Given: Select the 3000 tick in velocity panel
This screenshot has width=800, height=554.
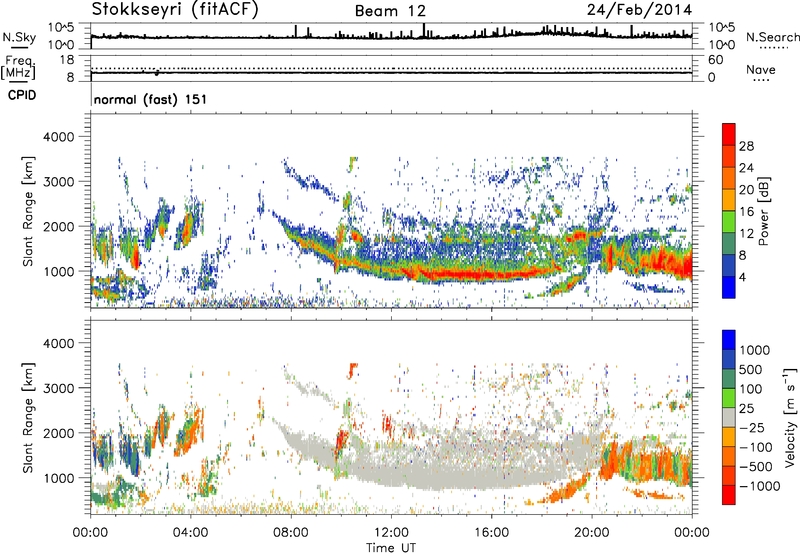Looking at the screenshot, I should click(x=58, y=388).
